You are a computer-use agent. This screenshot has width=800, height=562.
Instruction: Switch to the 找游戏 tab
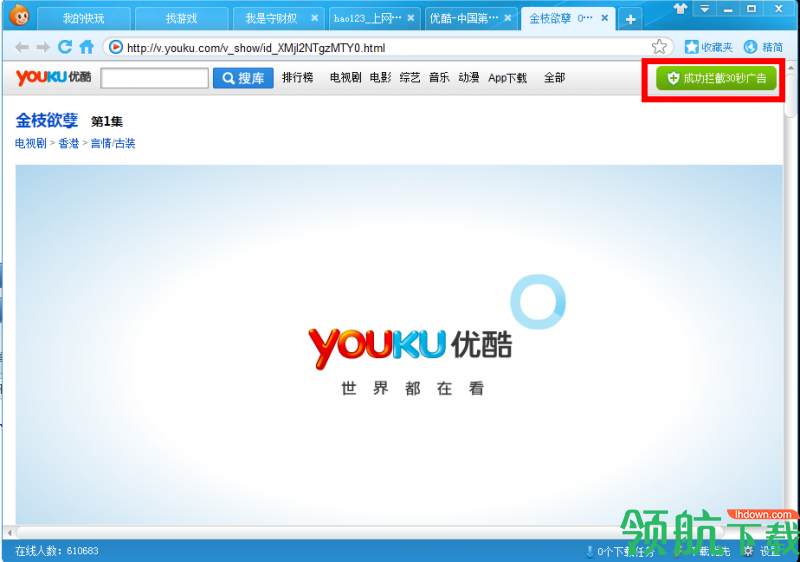181,19
